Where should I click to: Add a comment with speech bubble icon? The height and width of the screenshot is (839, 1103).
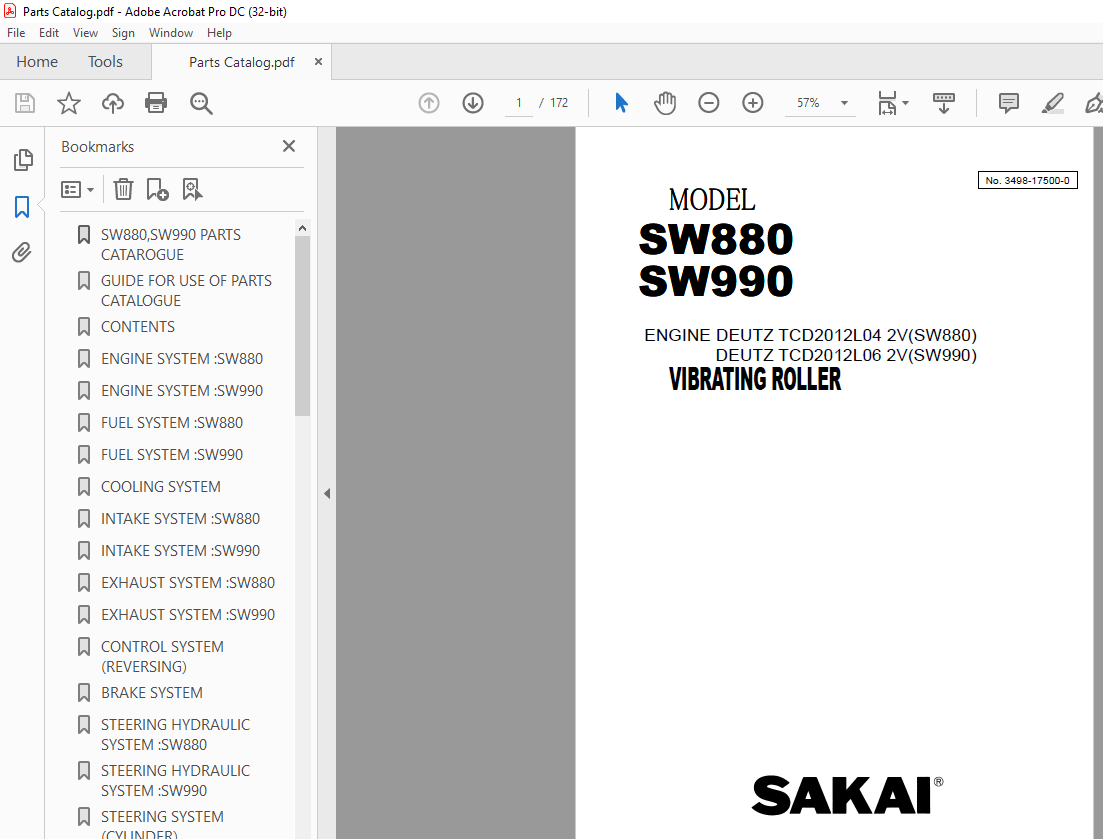coord(1009,103)
